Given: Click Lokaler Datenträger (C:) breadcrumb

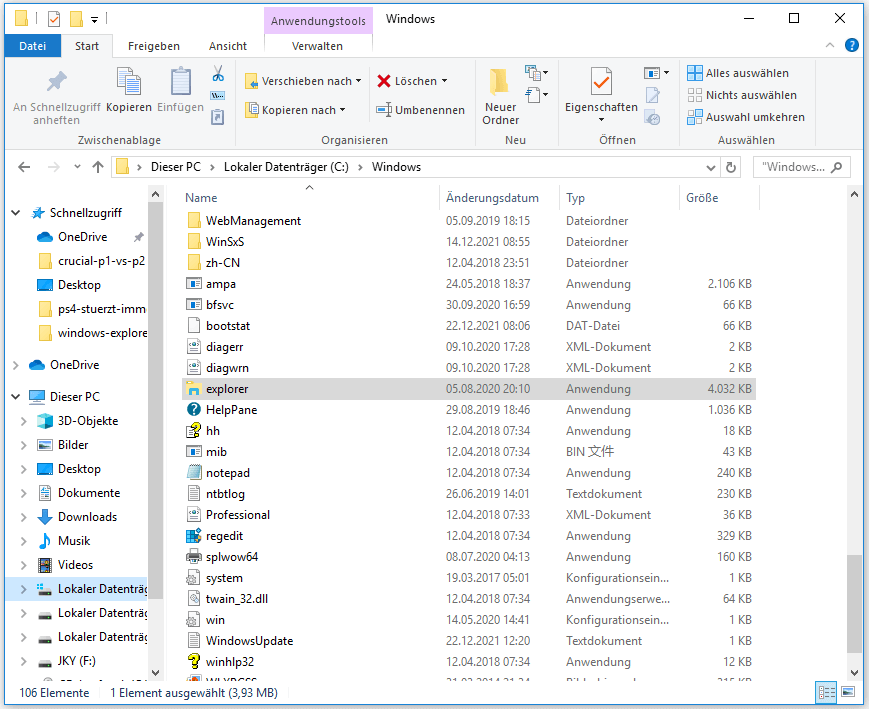Looking at the screenshot, I should point(286,167).
